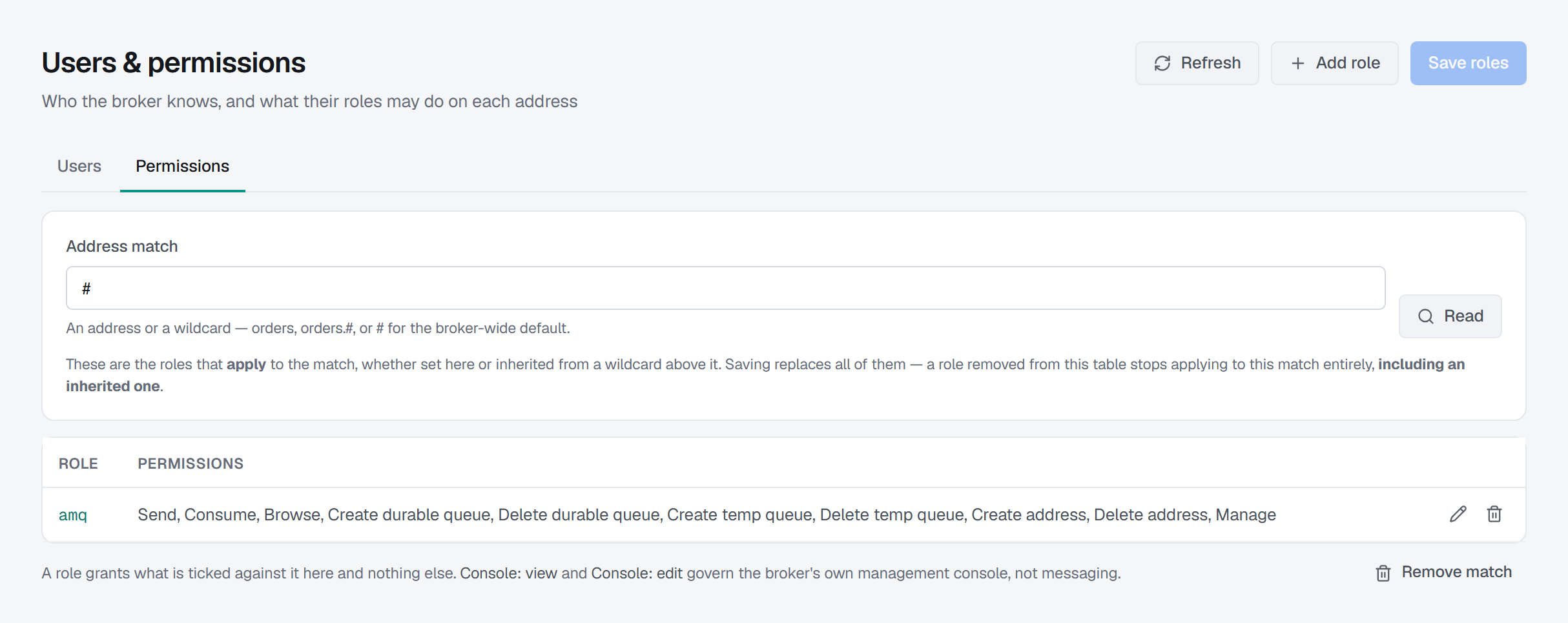Click the amq permissions list text
The image size is (1568, 623).
tap(707, 515)
